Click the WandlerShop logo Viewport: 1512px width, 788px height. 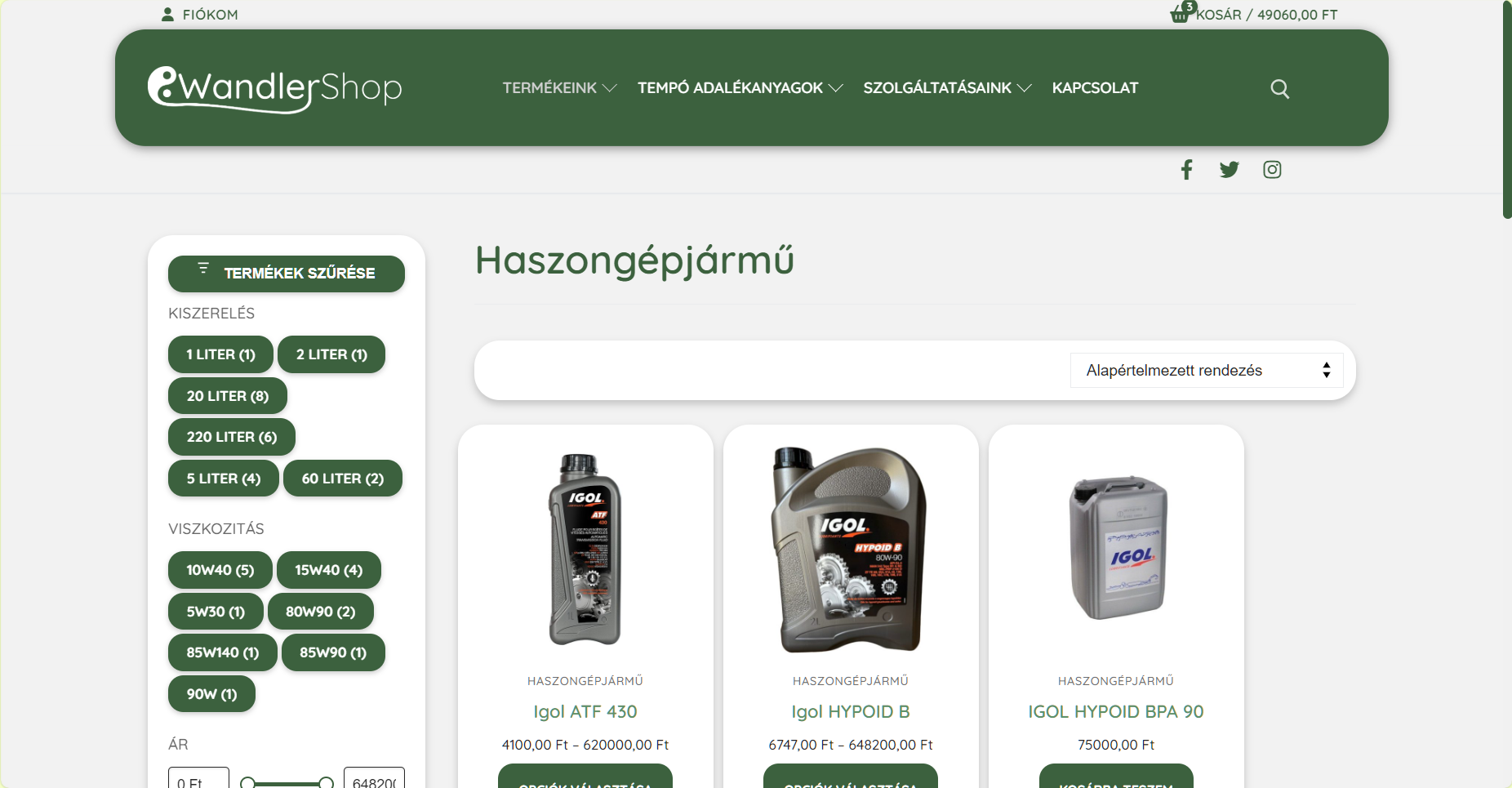[x=274, y=88]
